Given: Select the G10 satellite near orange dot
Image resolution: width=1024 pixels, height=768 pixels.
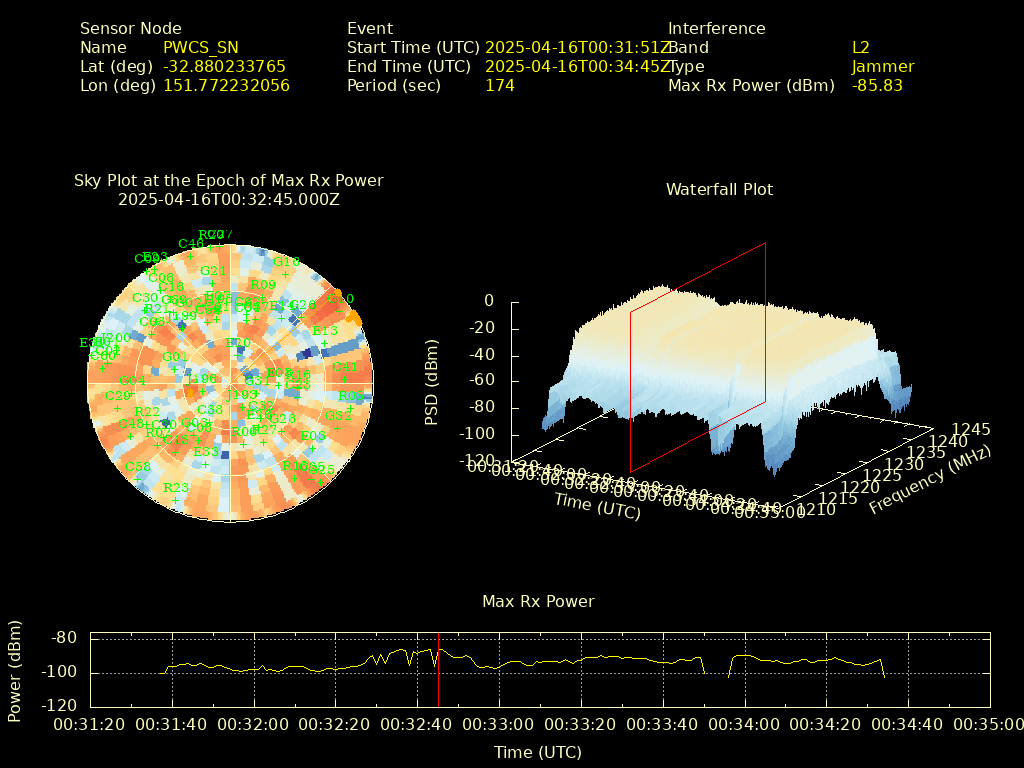Looking at the screenshot, I should [x=341, y=299].
